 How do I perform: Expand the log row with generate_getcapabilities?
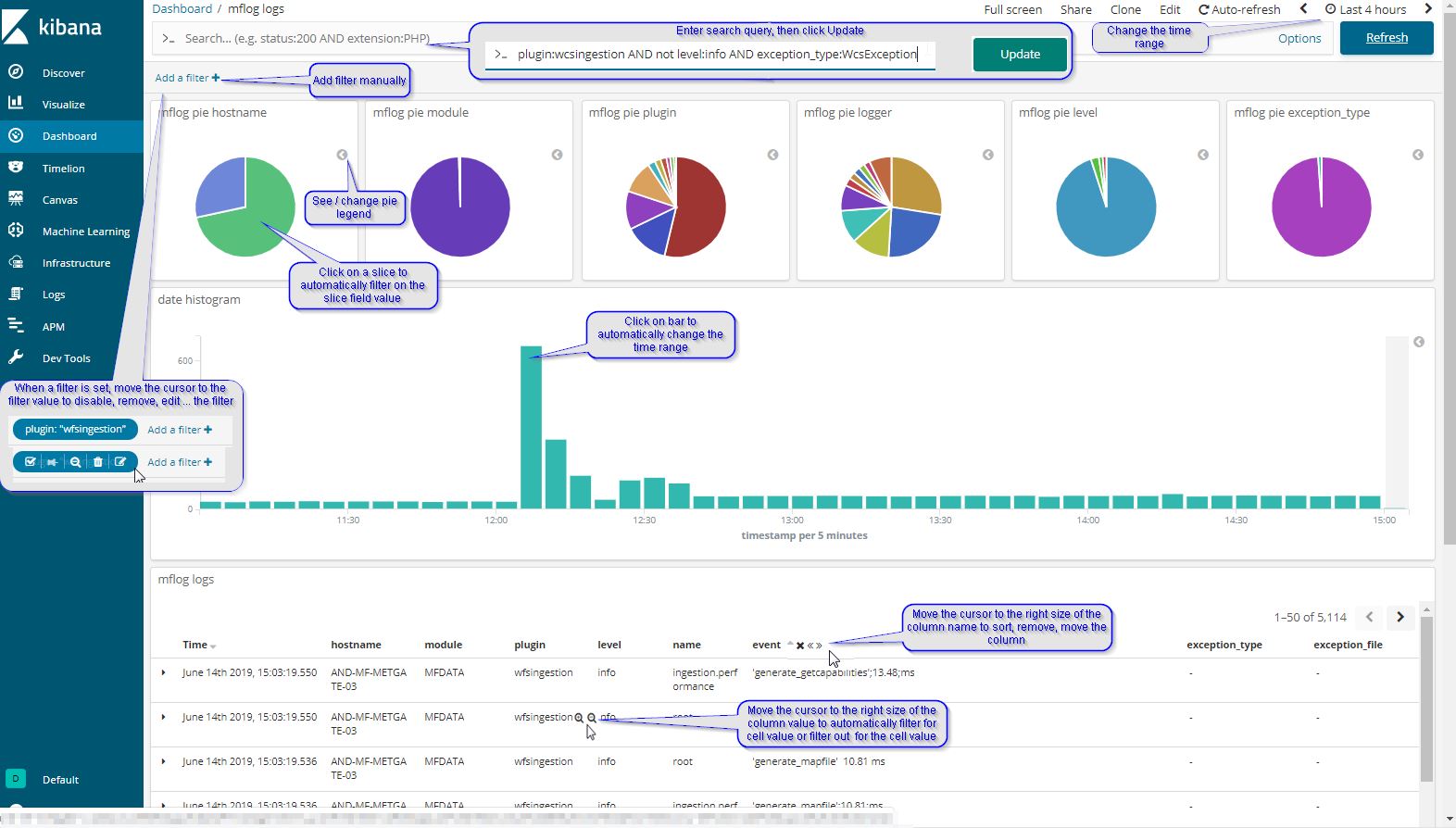[x=164, y=672]
